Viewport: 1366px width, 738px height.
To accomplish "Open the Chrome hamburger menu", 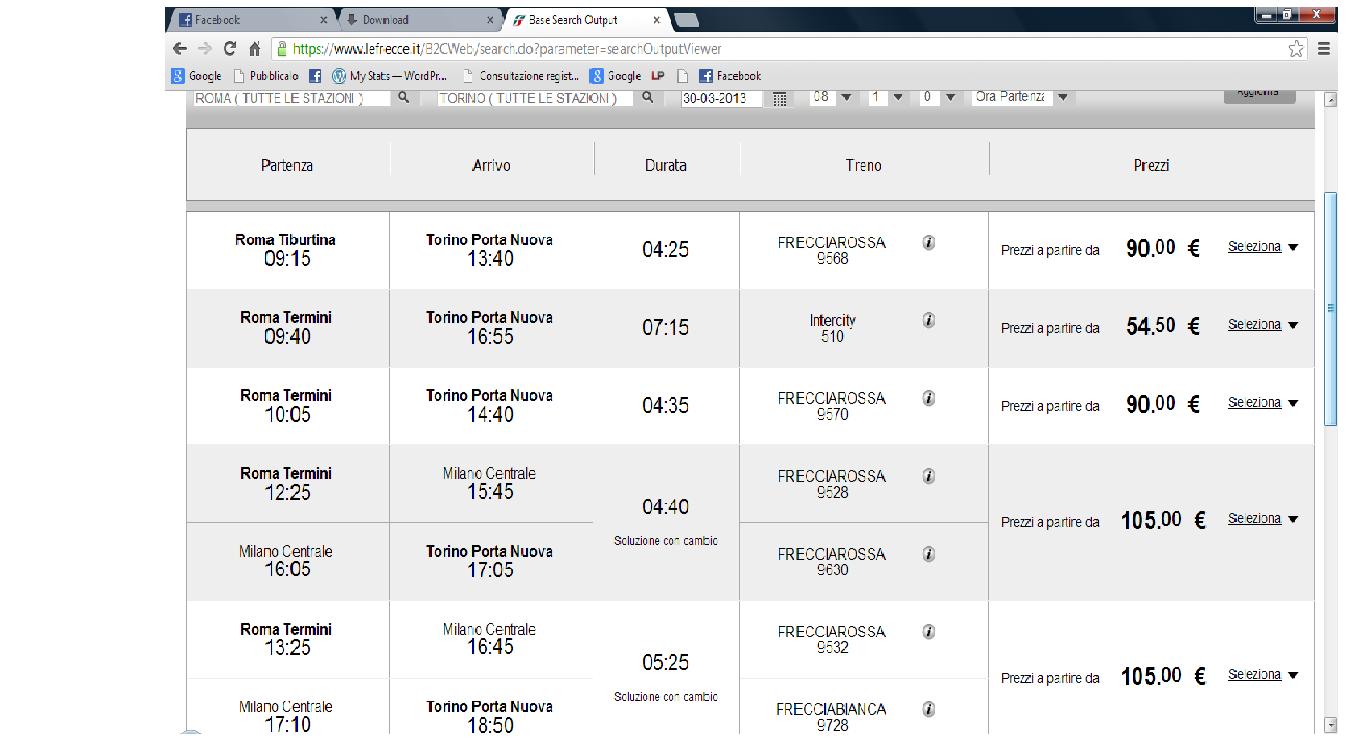I will tap(1323, 48).
